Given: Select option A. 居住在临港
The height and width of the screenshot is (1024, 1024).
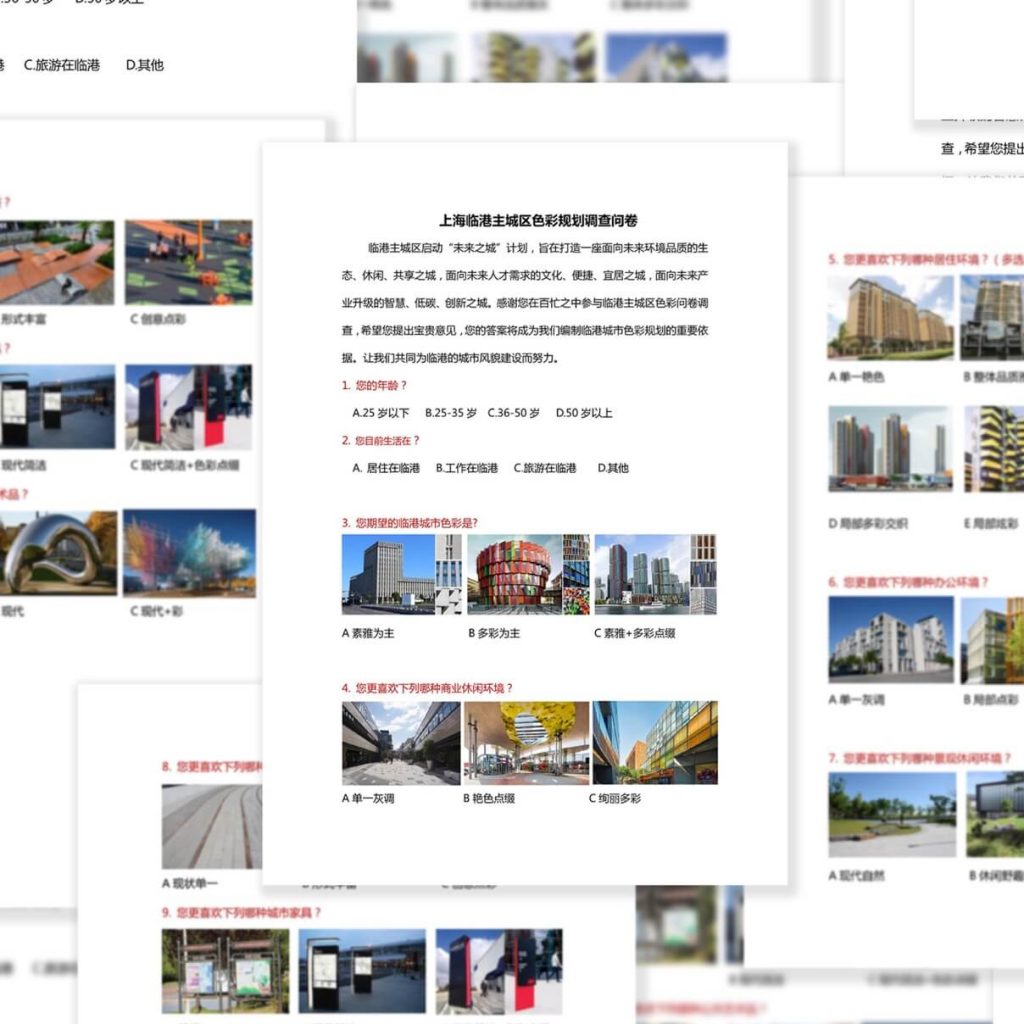Looking at the screenshot, I should coord(386,468).
